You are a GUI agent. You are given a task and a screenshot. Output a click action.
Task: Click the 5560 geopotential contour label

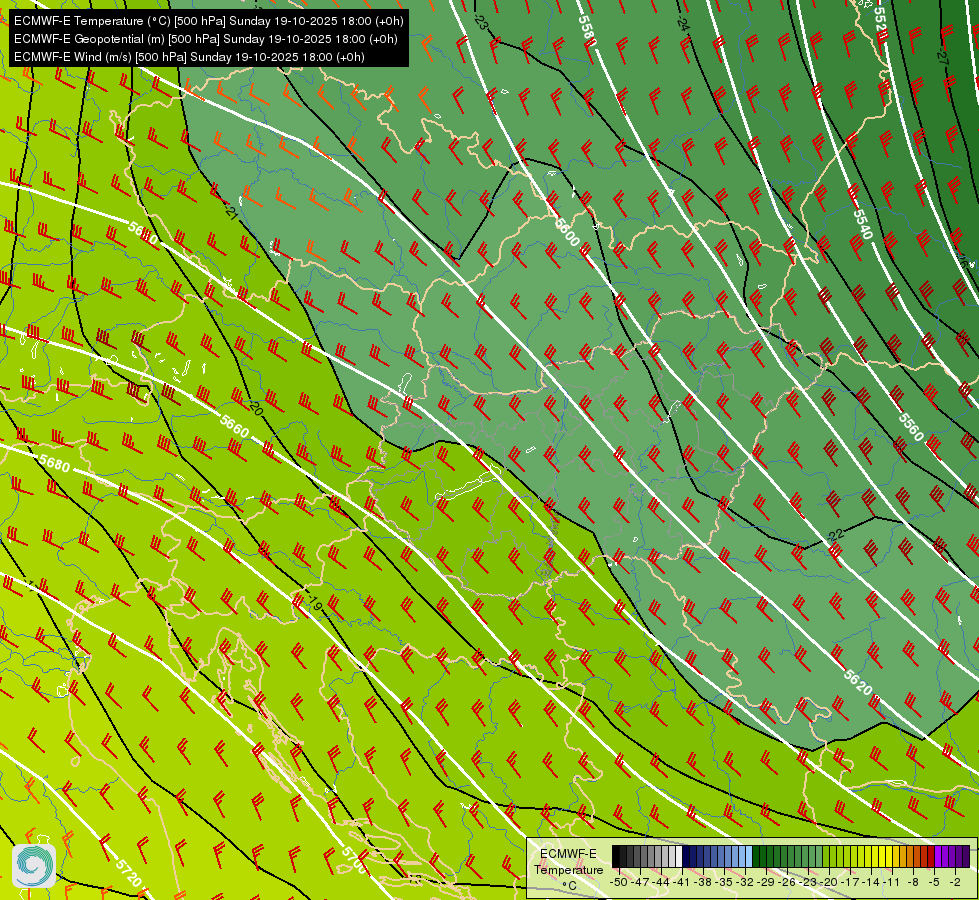point(910,427)
